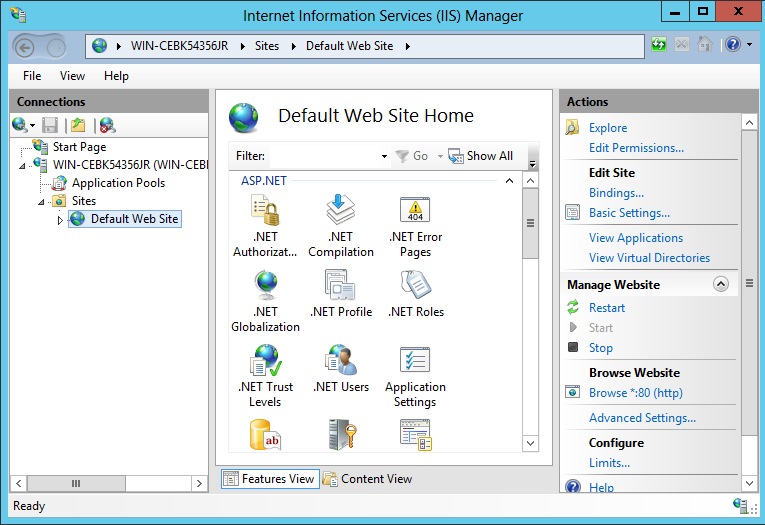The height and width of the screenshot is (525, 765).
Task: Click the Home icon in the address bar
Action: point(705,45)
